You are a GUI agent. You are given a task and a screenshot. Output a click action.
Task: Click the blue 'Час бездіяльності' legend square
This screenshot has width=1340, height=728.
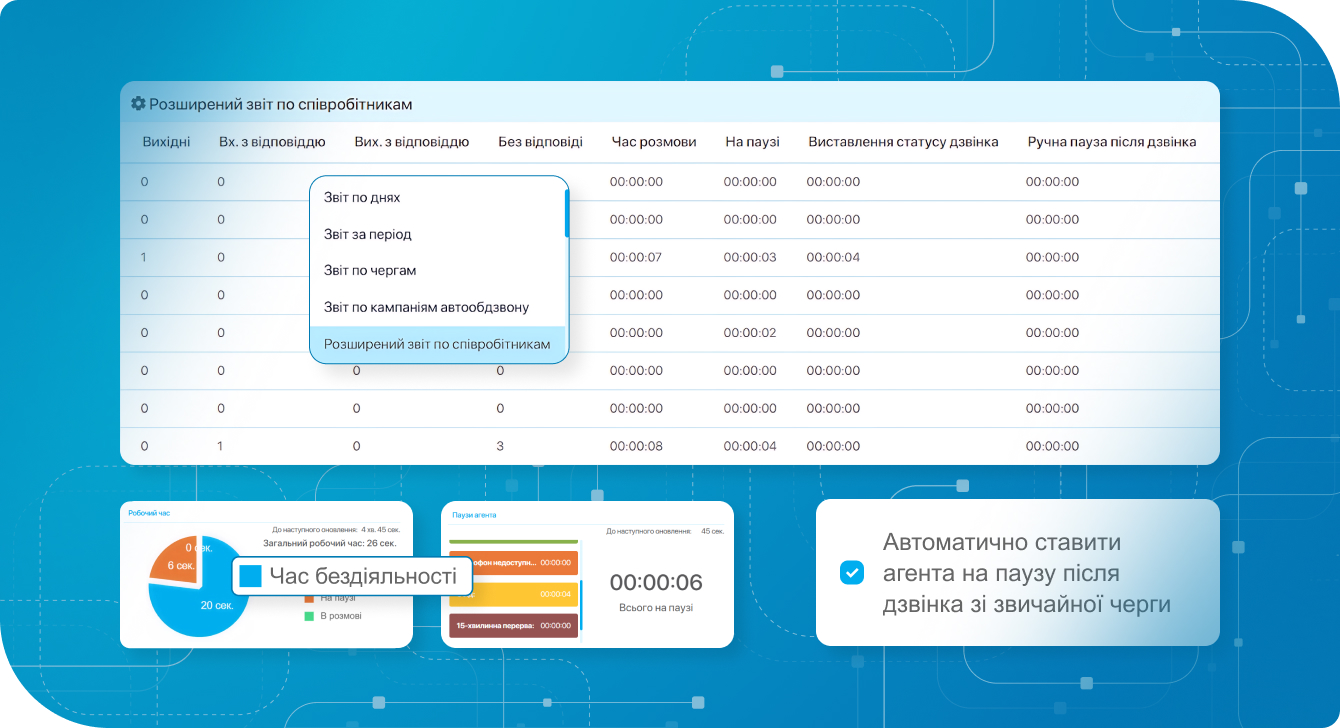coord(250,576)
